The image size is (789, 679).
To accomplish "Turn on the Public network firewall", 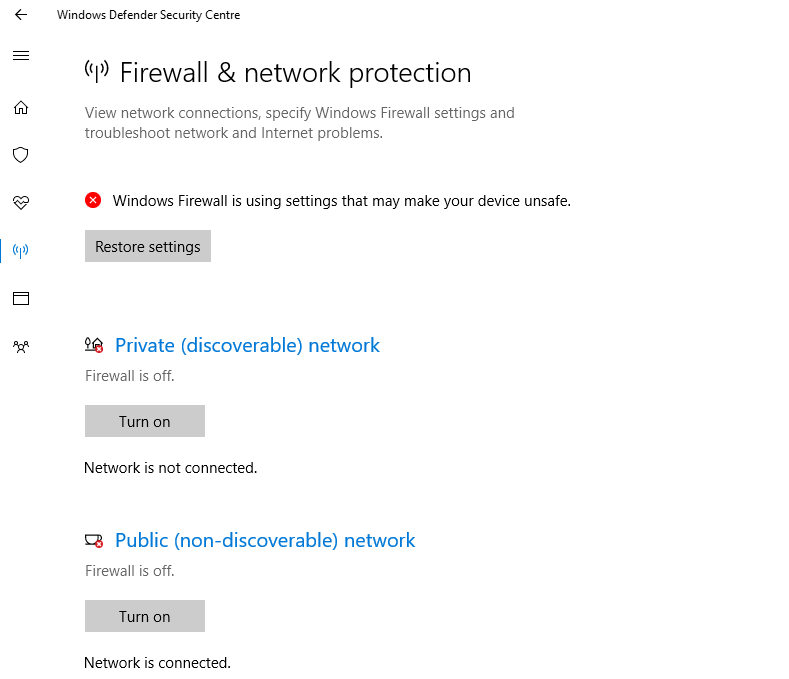I will point(145,616).
